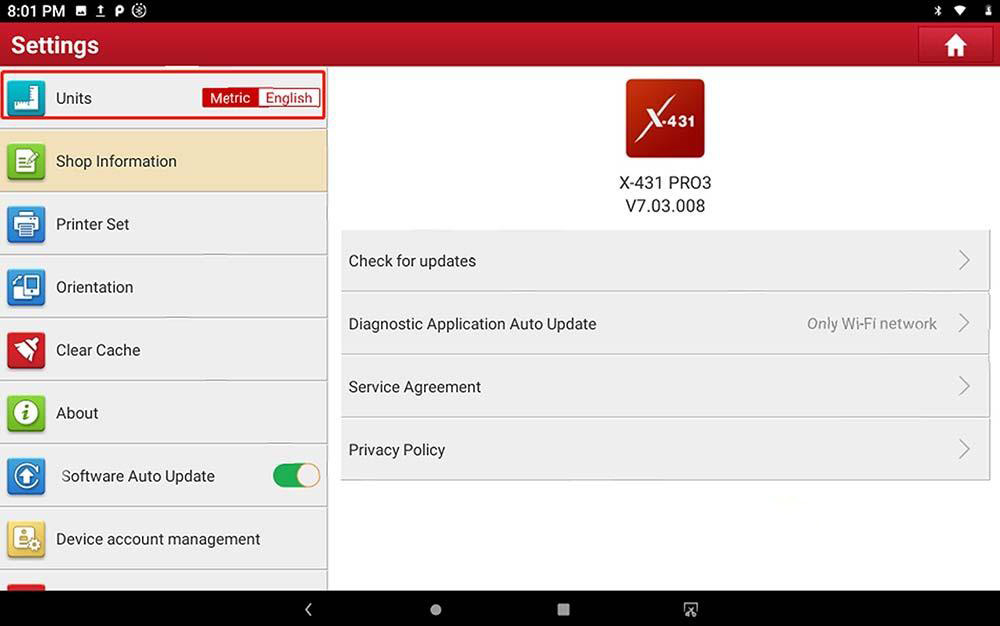The height and width of the screenshot is (626, 1000).
Task: Tap the image notification icon in status bar
Action: pyautogui.click(x=81, y=11)
